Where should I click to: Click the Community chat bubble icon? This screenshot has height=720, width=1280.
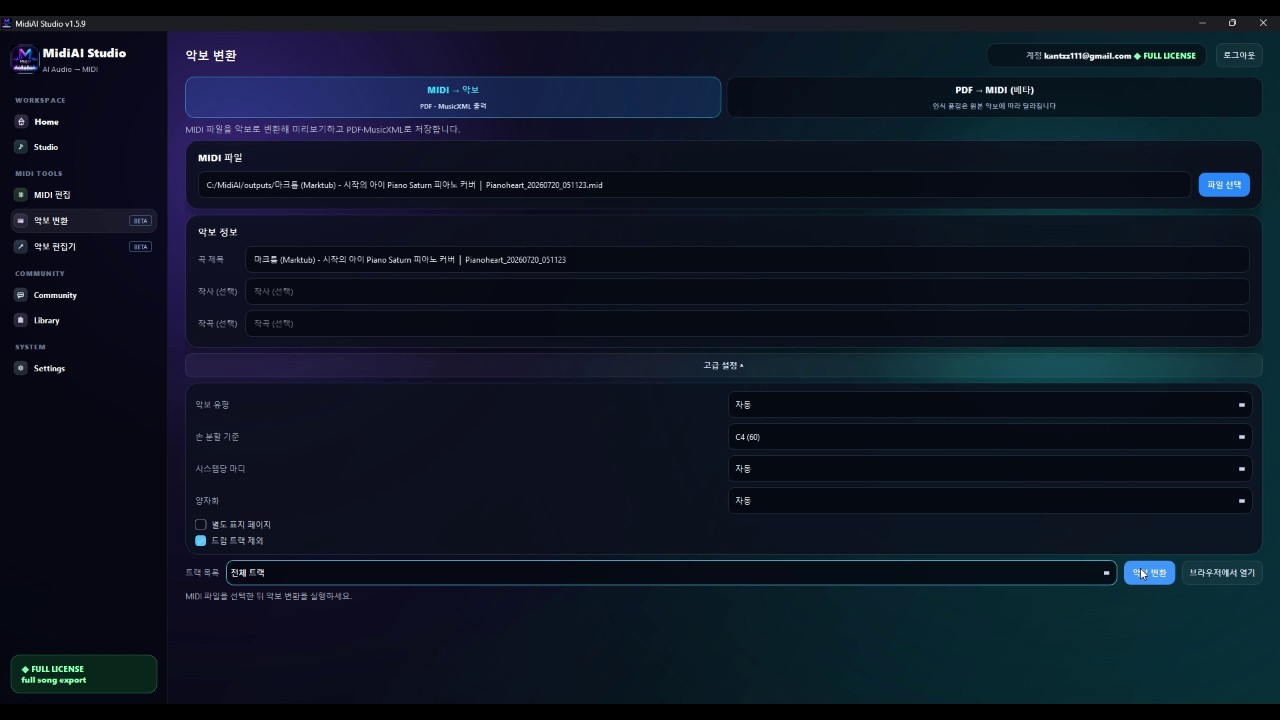pos(21,295)
